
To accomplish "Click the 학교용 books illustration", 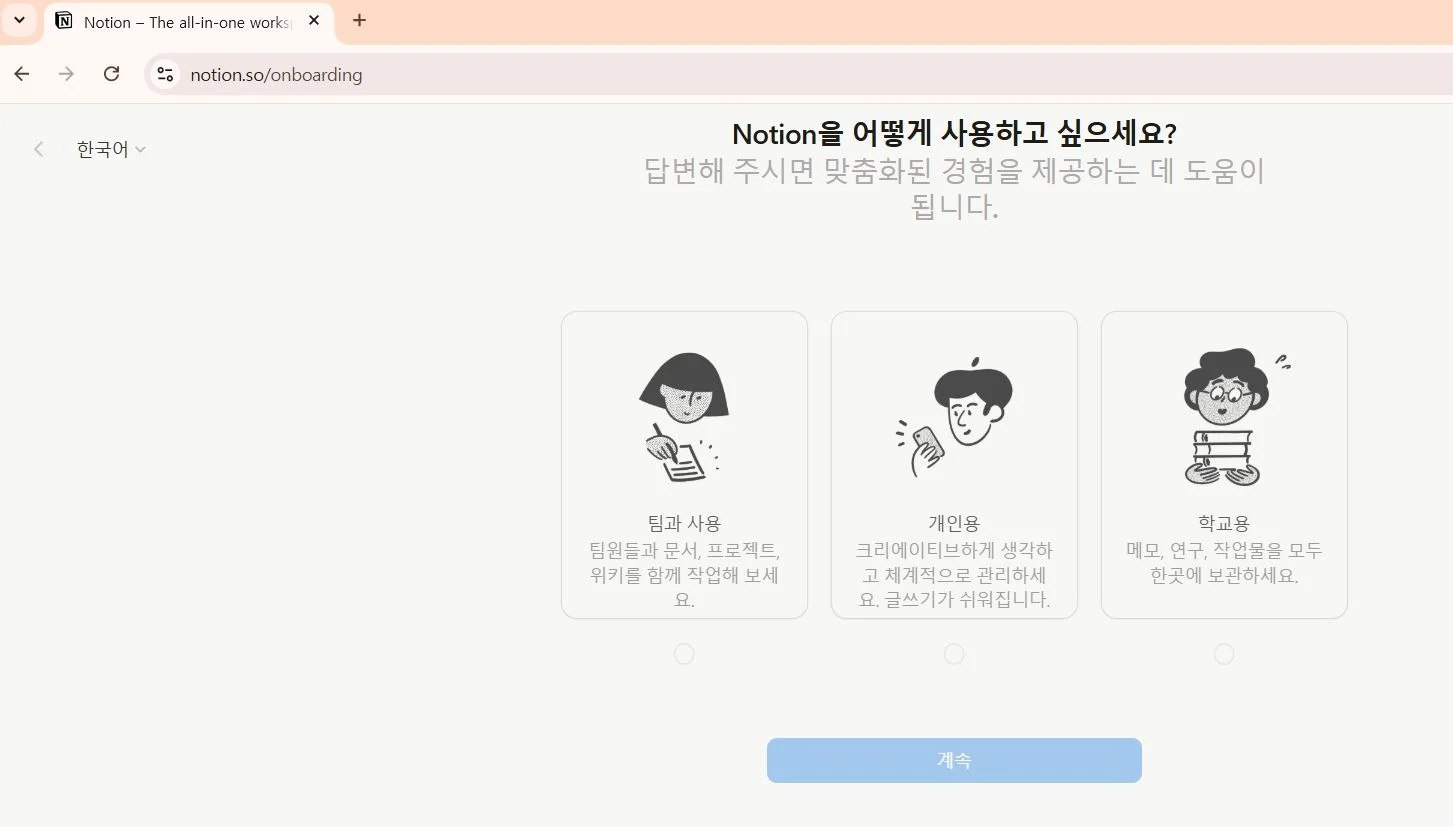I will click(x=1224, y=417).
